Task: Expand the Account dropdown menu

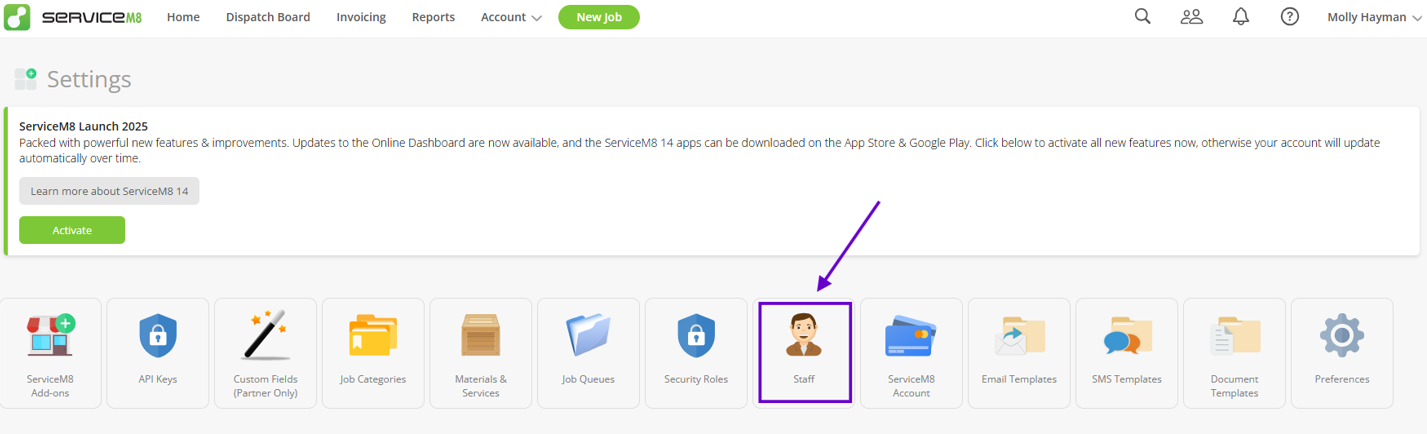Action: [x=511, y=17]
